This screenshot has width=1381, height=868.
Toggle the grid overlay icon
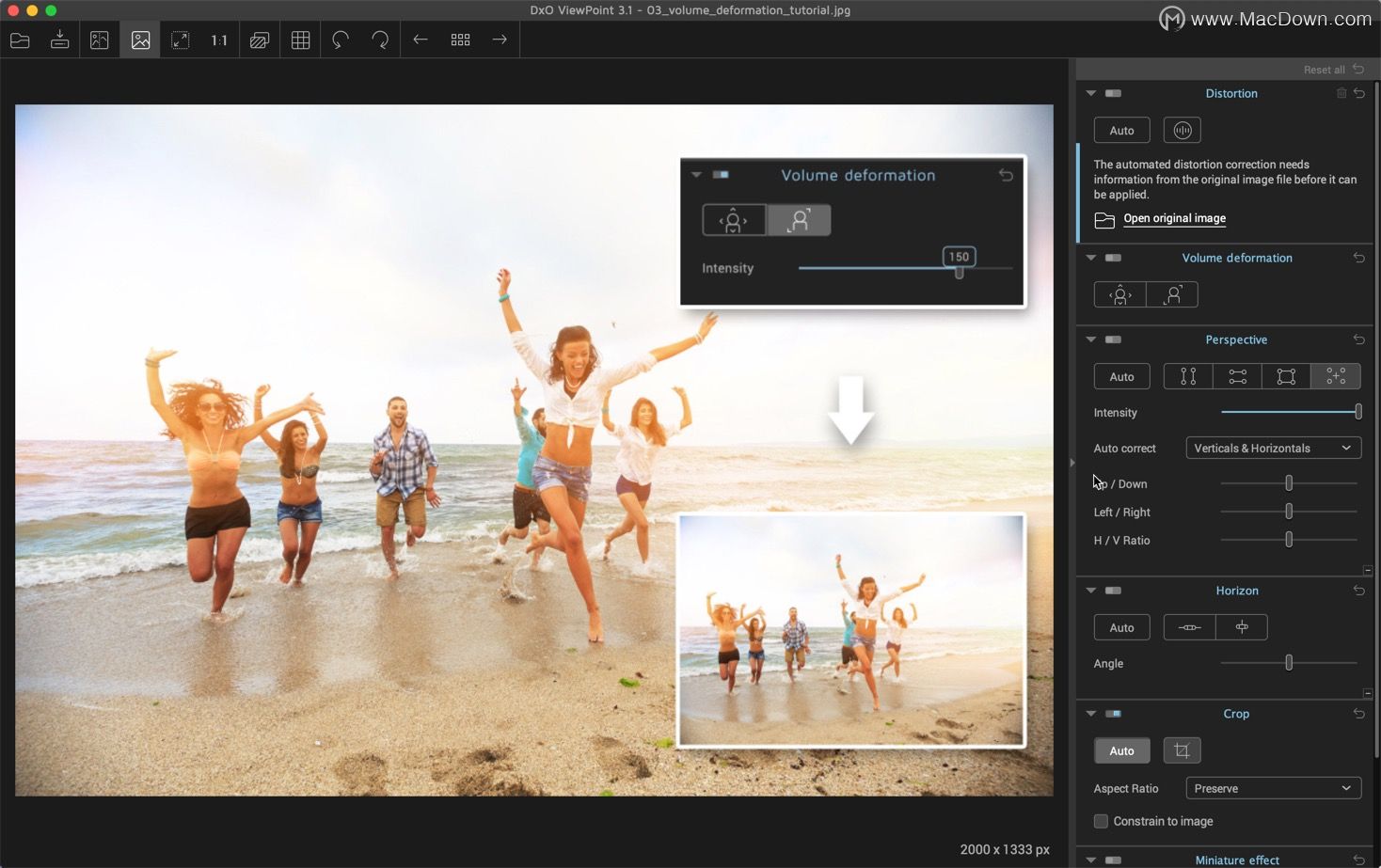pyautogui.click(x=300, y=39)
